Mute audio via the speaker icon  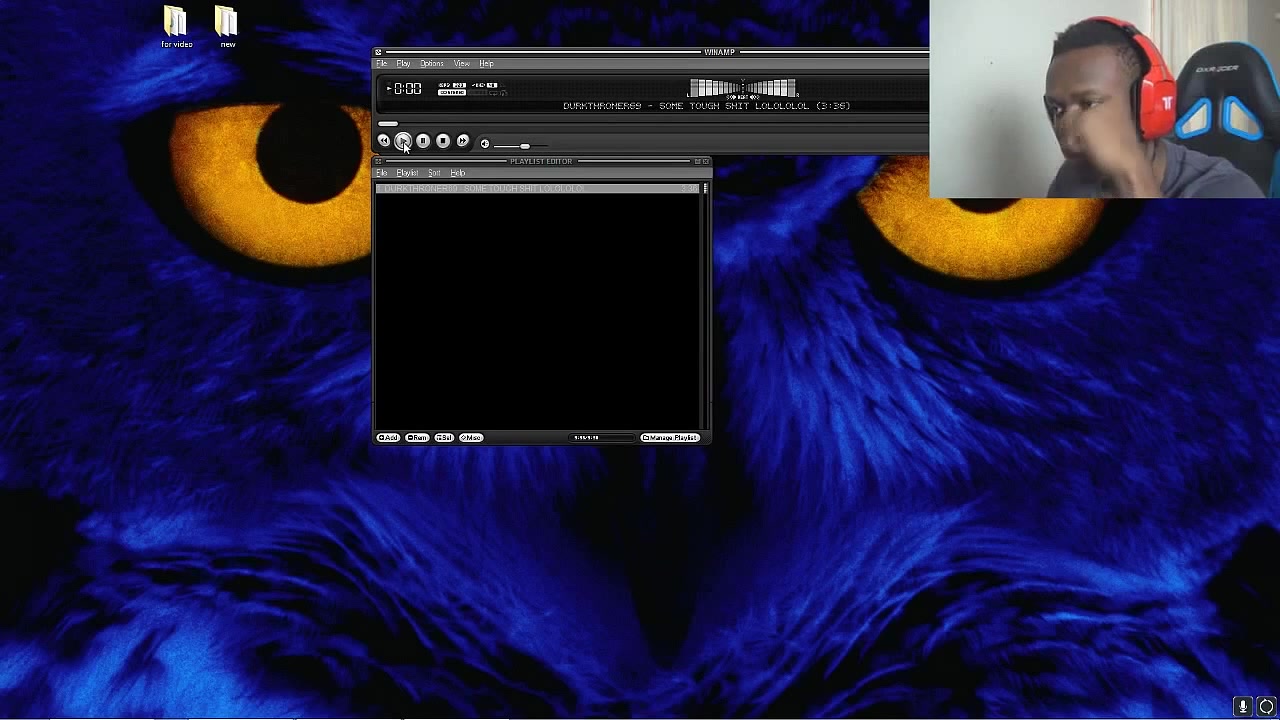click(485, 144)
